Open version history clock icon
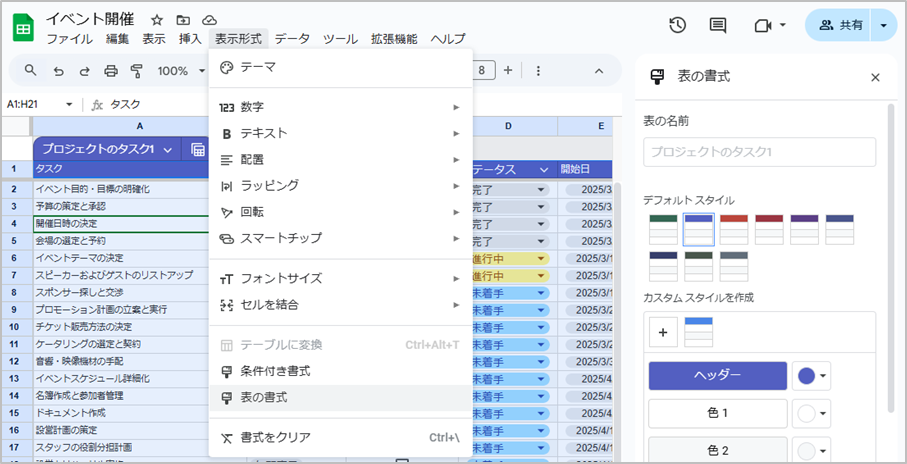Viewport: 907px width, 464px height. (x=677, y=25)
